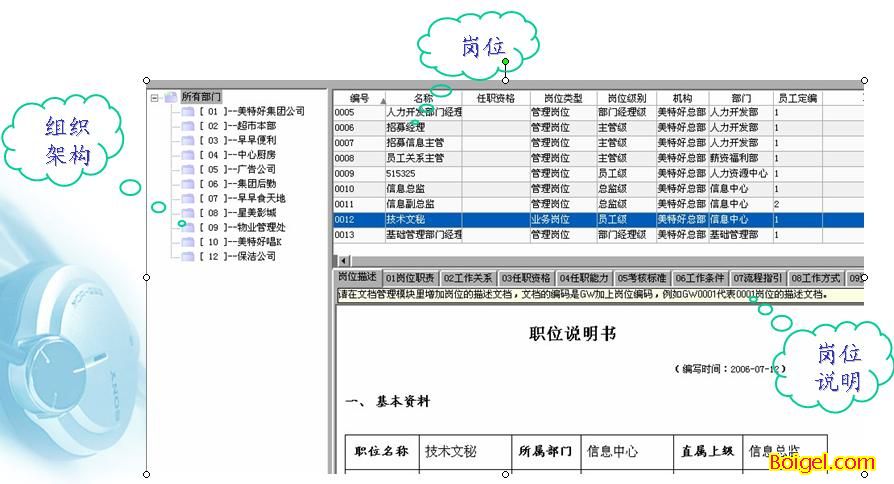894x484 pixels.
Task: Switch to the 05考核标准 tab
Action: [641, 278]
